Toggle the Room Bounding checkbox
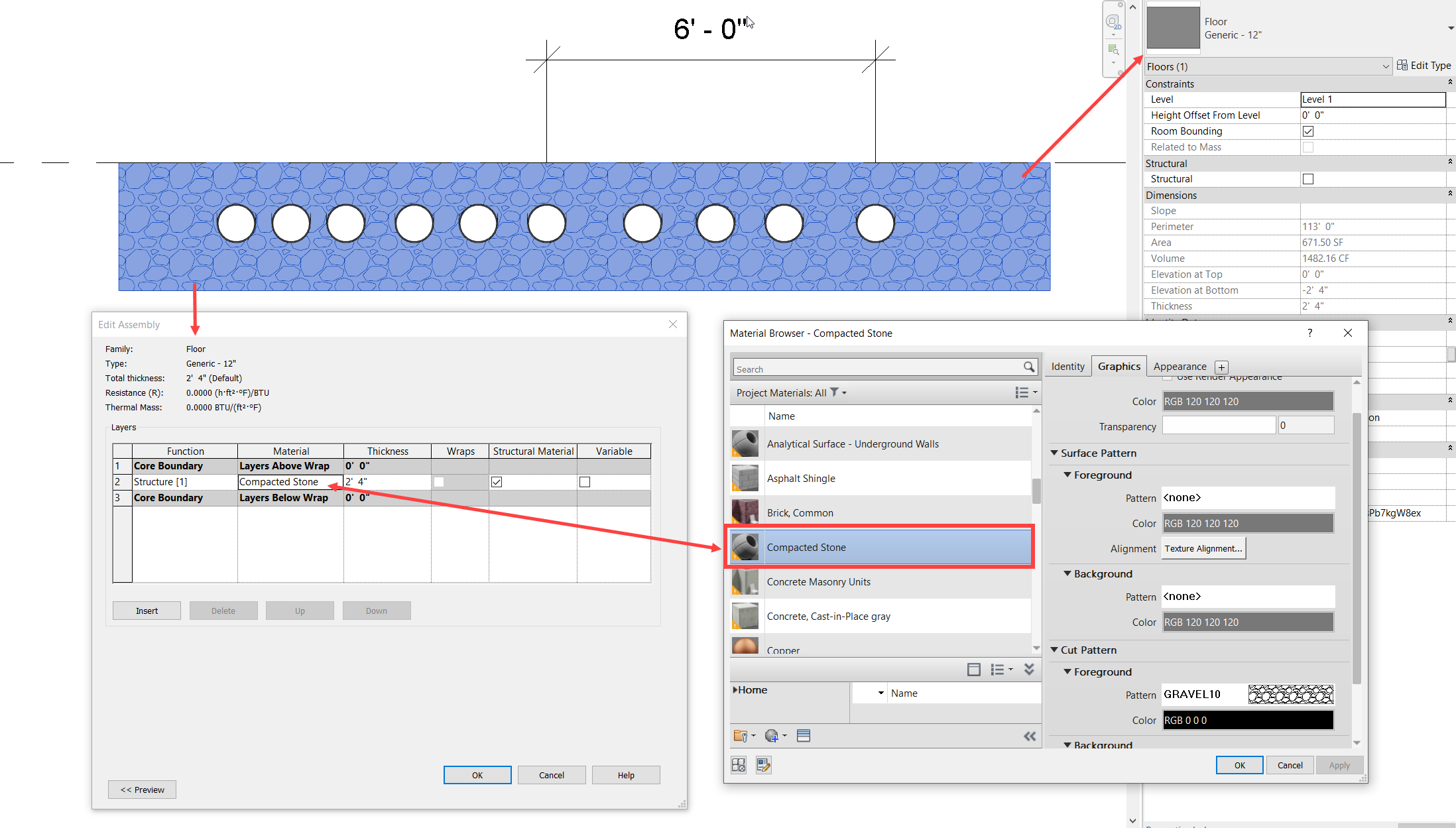 point(1307,131)
